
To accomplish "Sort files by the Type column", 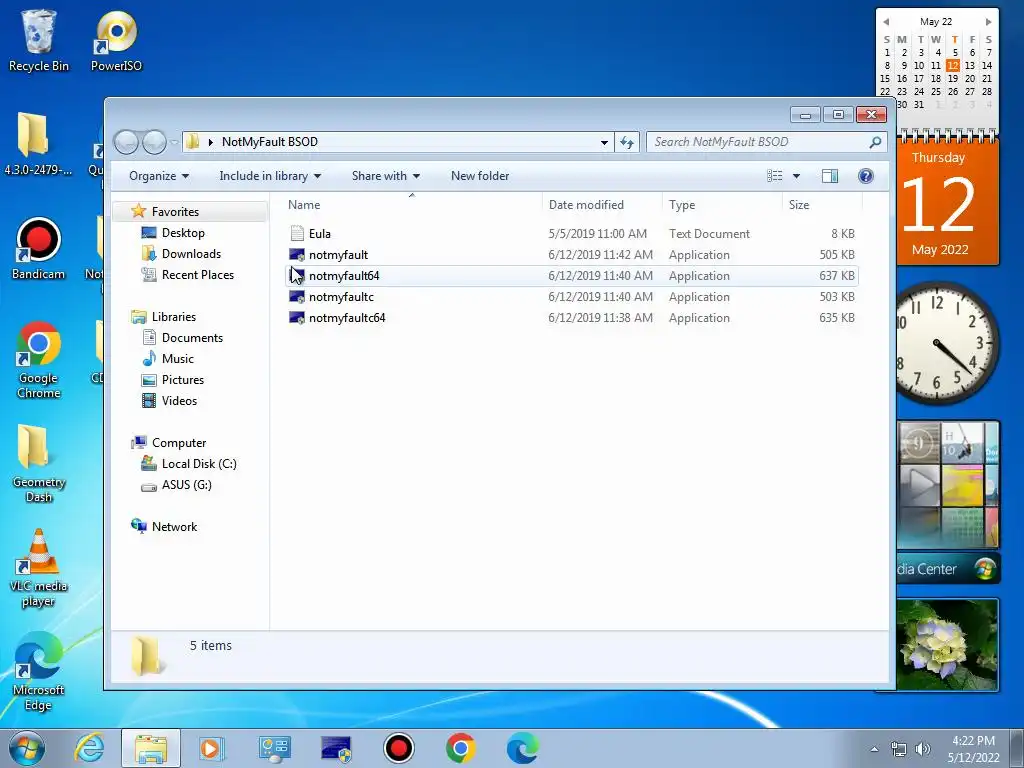I will point(722,204).
